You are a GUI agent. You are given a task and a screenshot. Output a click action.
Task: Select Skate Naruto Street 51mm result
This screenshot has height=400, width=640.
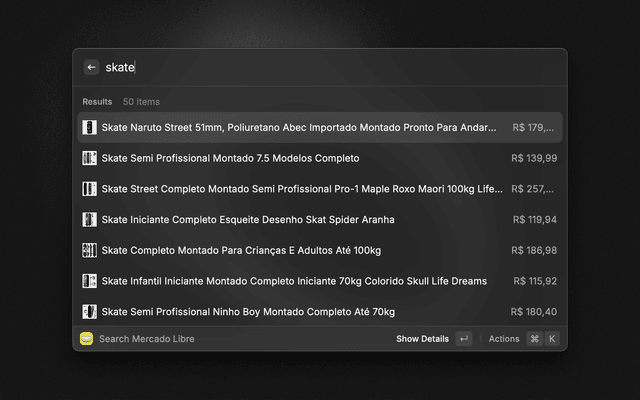point(320,127)
